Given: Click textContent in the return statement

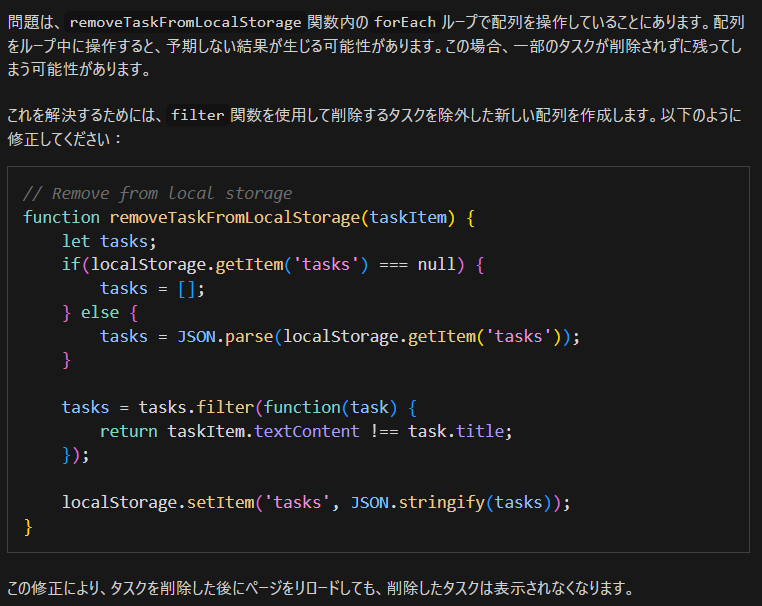Looking at the screenshot, I should tap(307, 431).
